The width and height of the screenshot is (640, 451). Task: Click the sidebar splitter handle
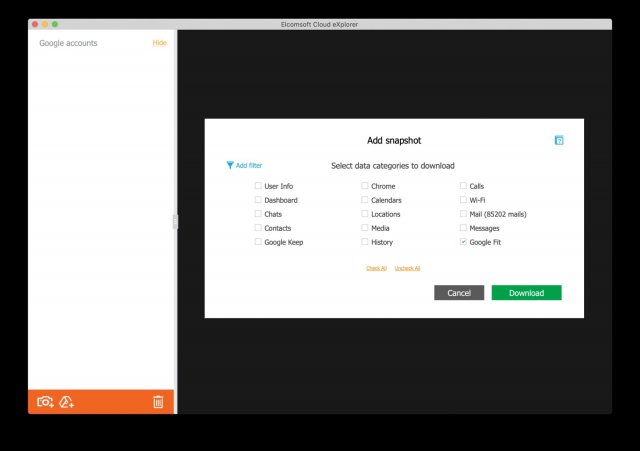click(x=175, y=221)
